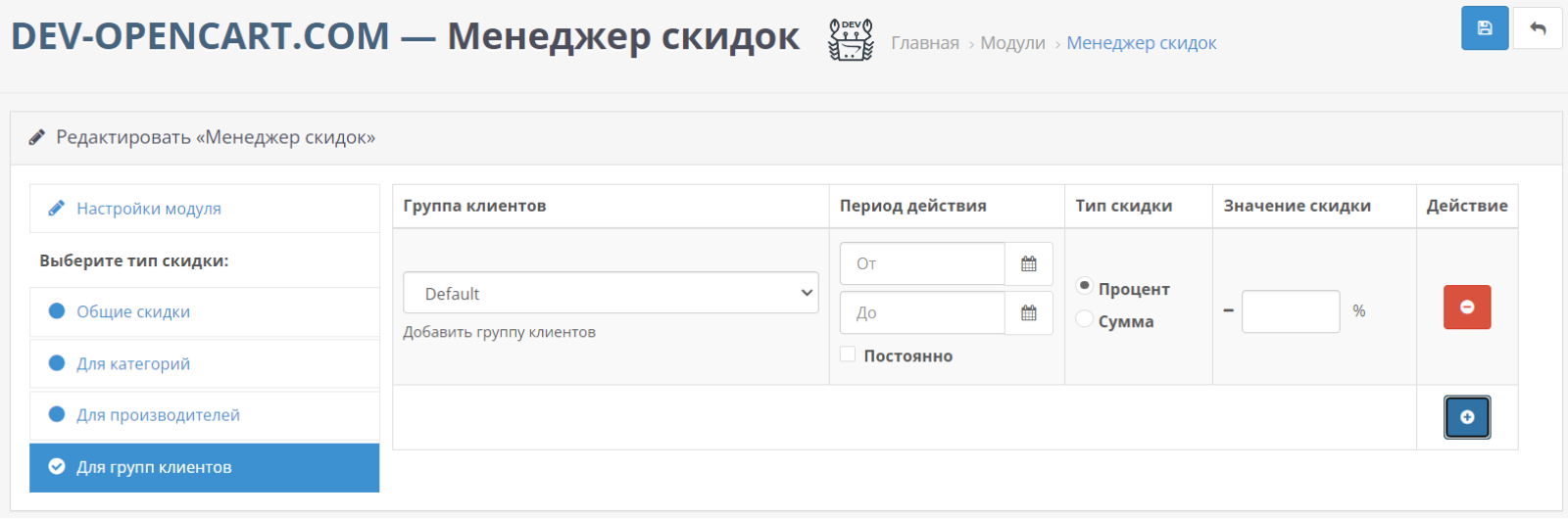The image size is (1568, 519).
Task: Click the pencil icon beside Настройки модуля
Action: tap(57, 209)
